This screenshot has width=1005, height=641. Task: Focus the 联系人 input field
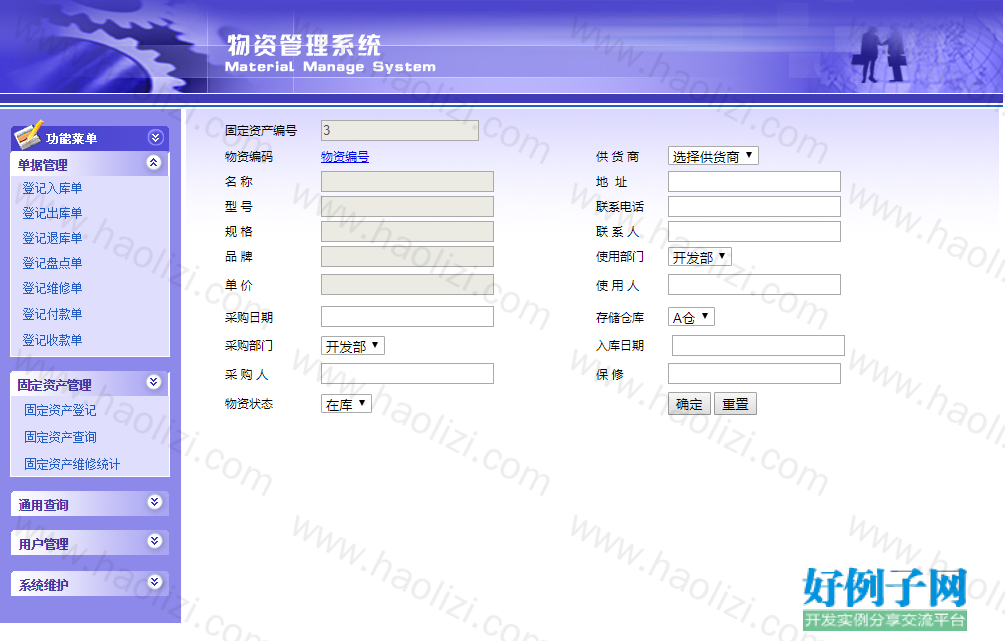pos(754,231)
